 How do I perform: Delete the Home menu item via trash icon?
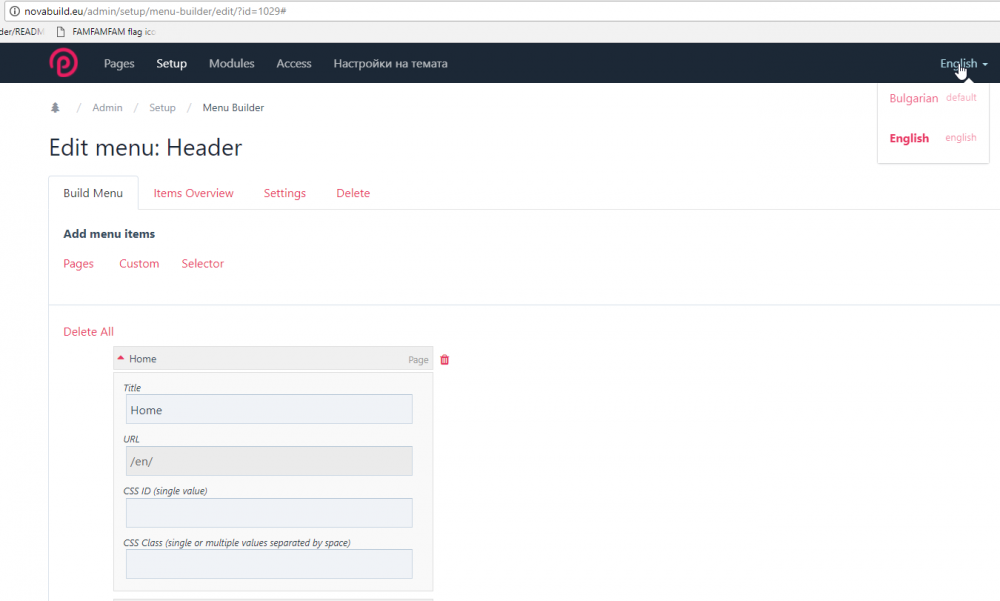(x=444, y=359)
